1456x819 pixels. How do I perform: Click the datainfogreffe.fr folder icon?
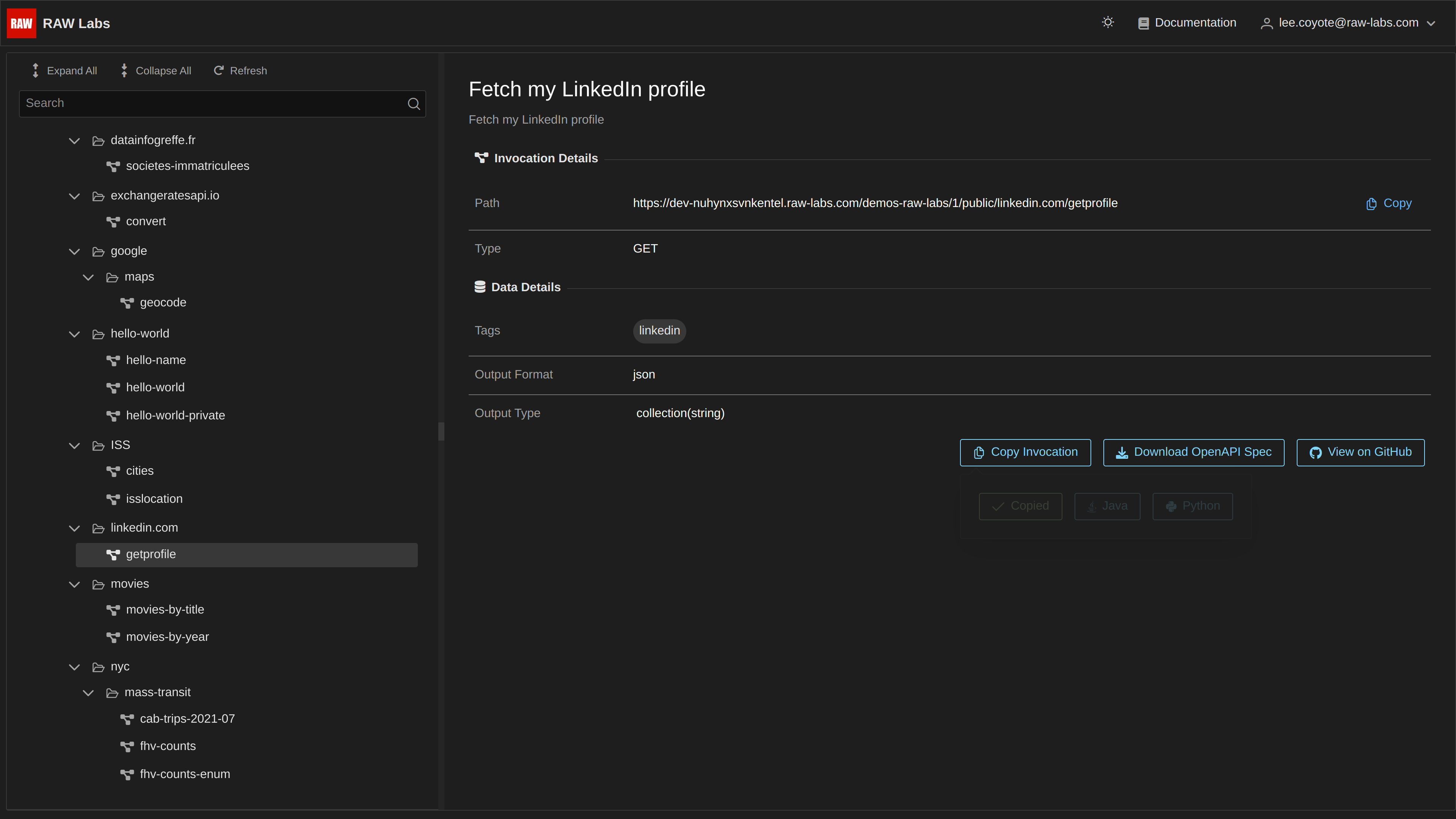(98, 141)
